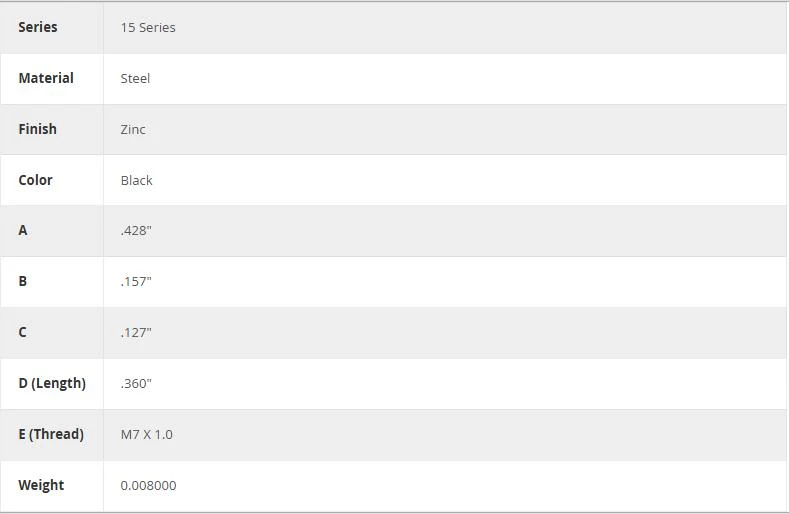
Task: Select the .157" value
Action: [136, 281]
